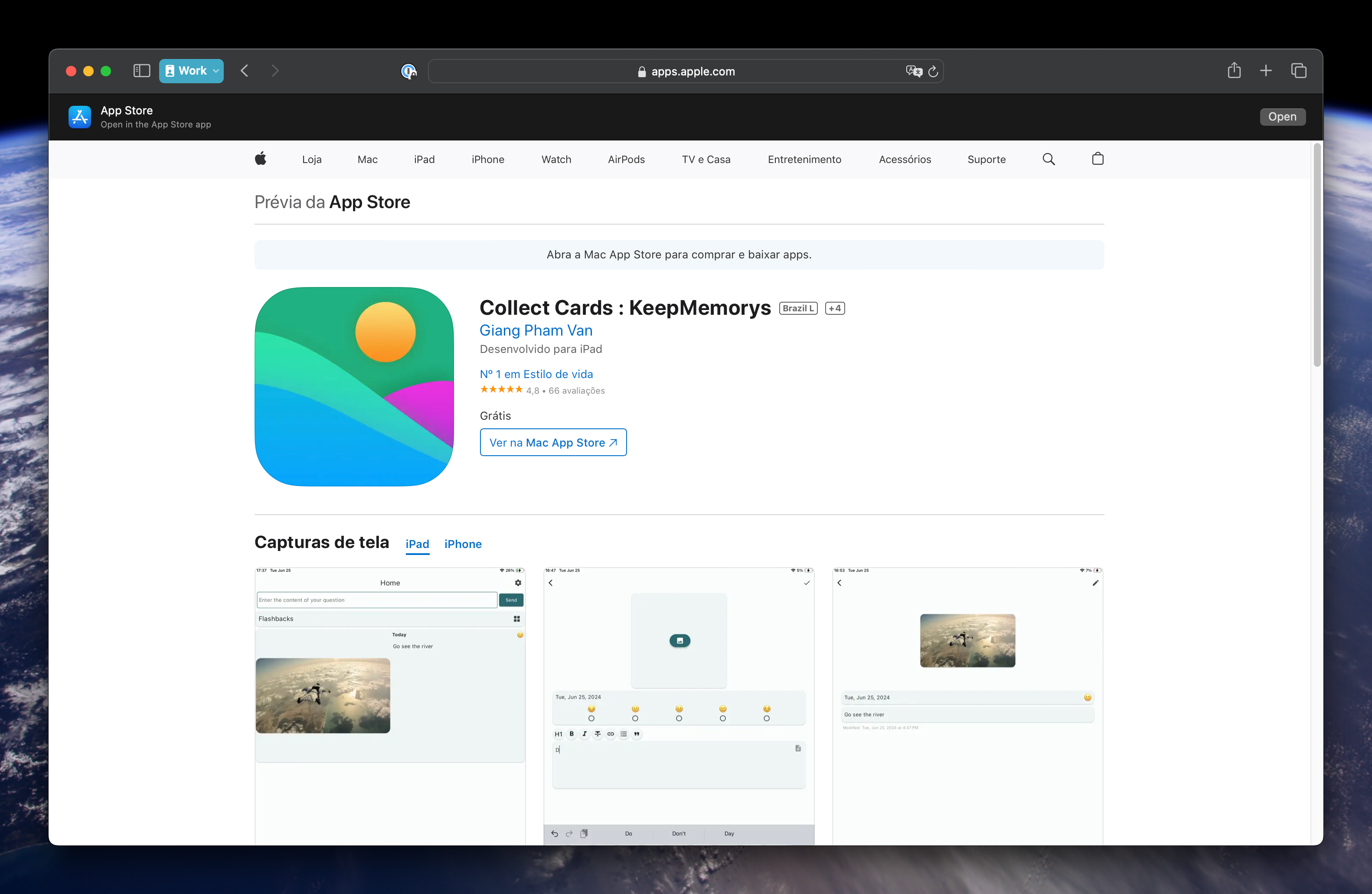Open the Mac menu item
Screen dimensions: 1372x894
[x=367, y=160]
